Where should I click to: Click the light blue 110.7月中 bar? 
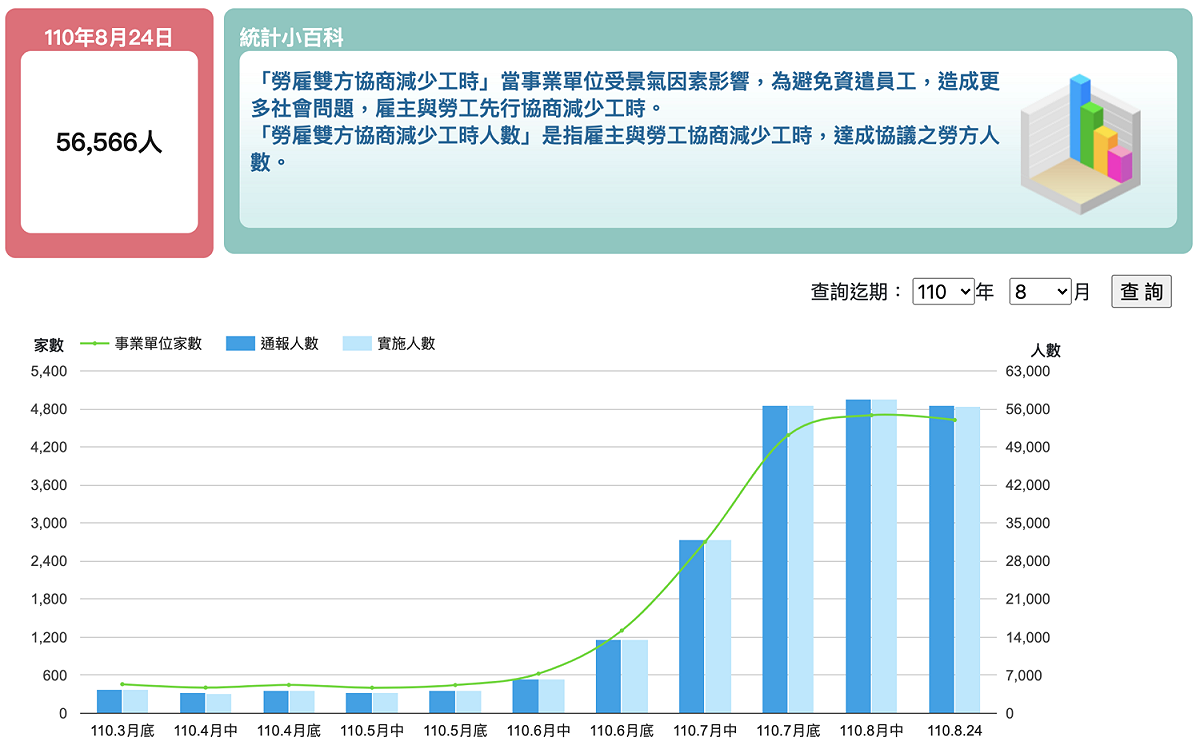click(718, 626)
